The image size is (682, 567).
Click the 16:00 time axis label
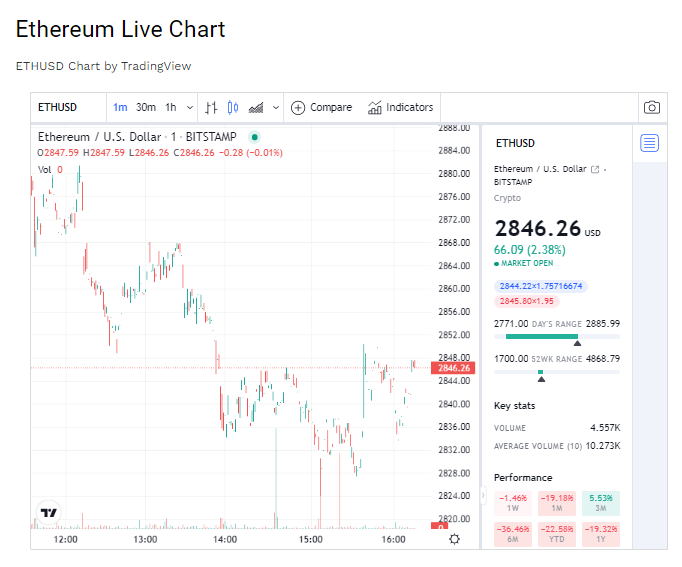point(393,540)
